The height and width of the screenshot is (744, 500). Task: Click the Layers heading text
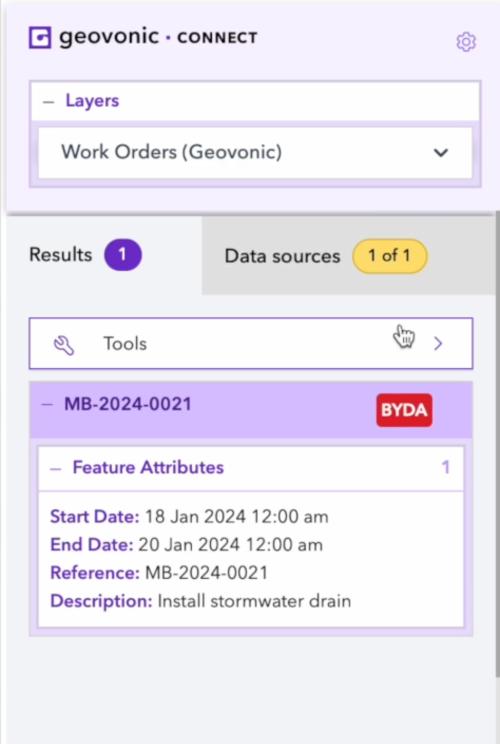[x=92, y=101]
